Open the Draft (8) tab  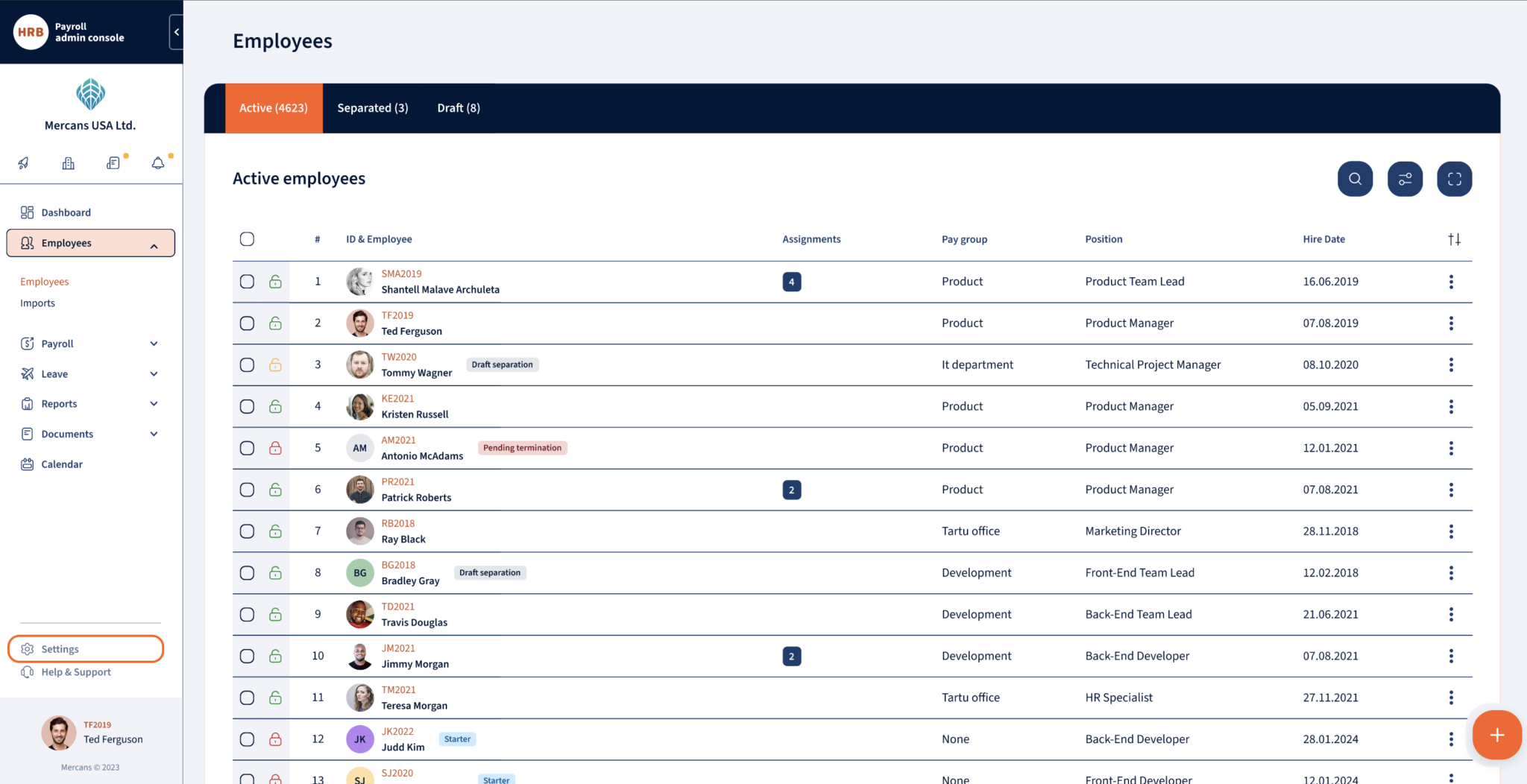pyautogui.click(x=458, y=107)
